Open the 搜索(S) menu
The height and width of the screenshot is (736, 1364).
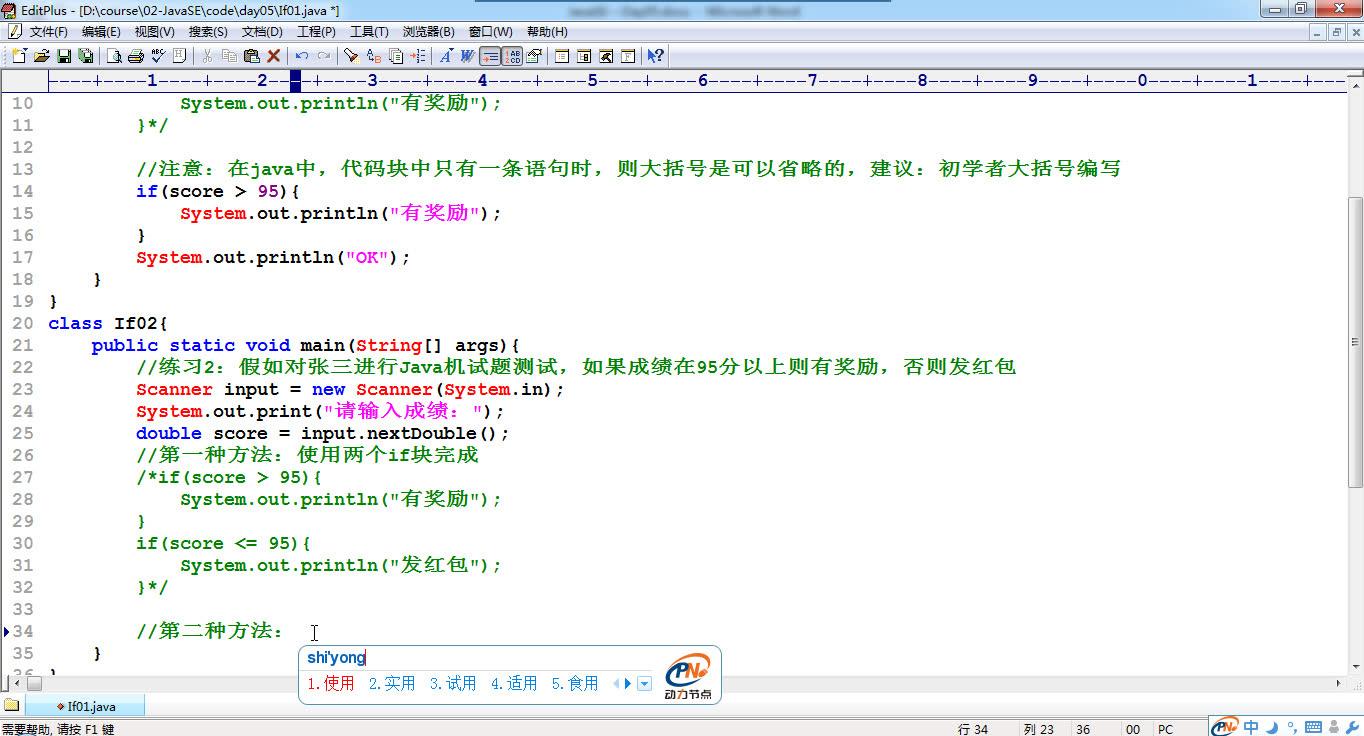[x=208, y=32]
